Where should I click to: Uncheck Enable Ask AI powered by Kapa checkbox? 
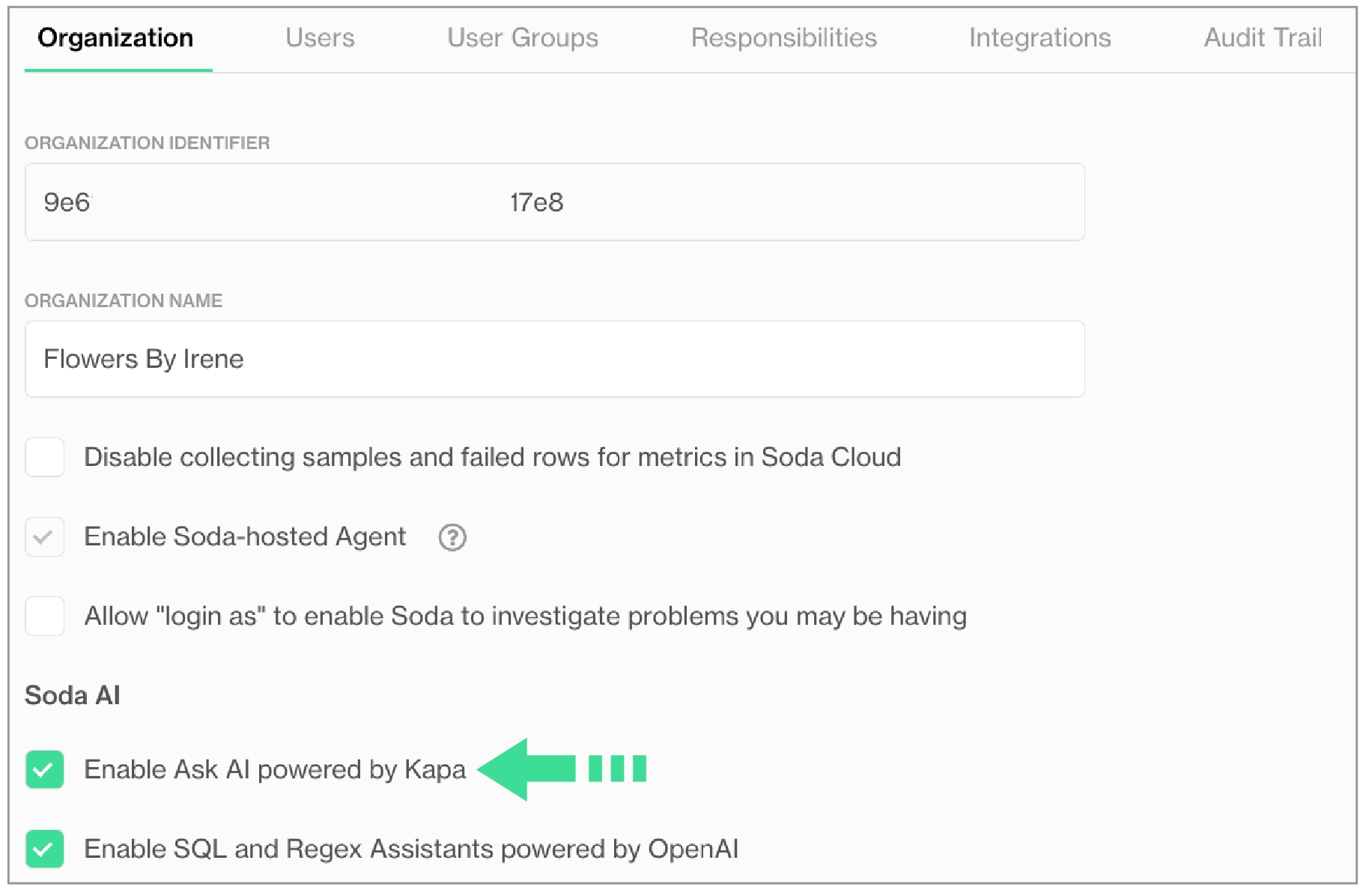click(x=45, y=769)
